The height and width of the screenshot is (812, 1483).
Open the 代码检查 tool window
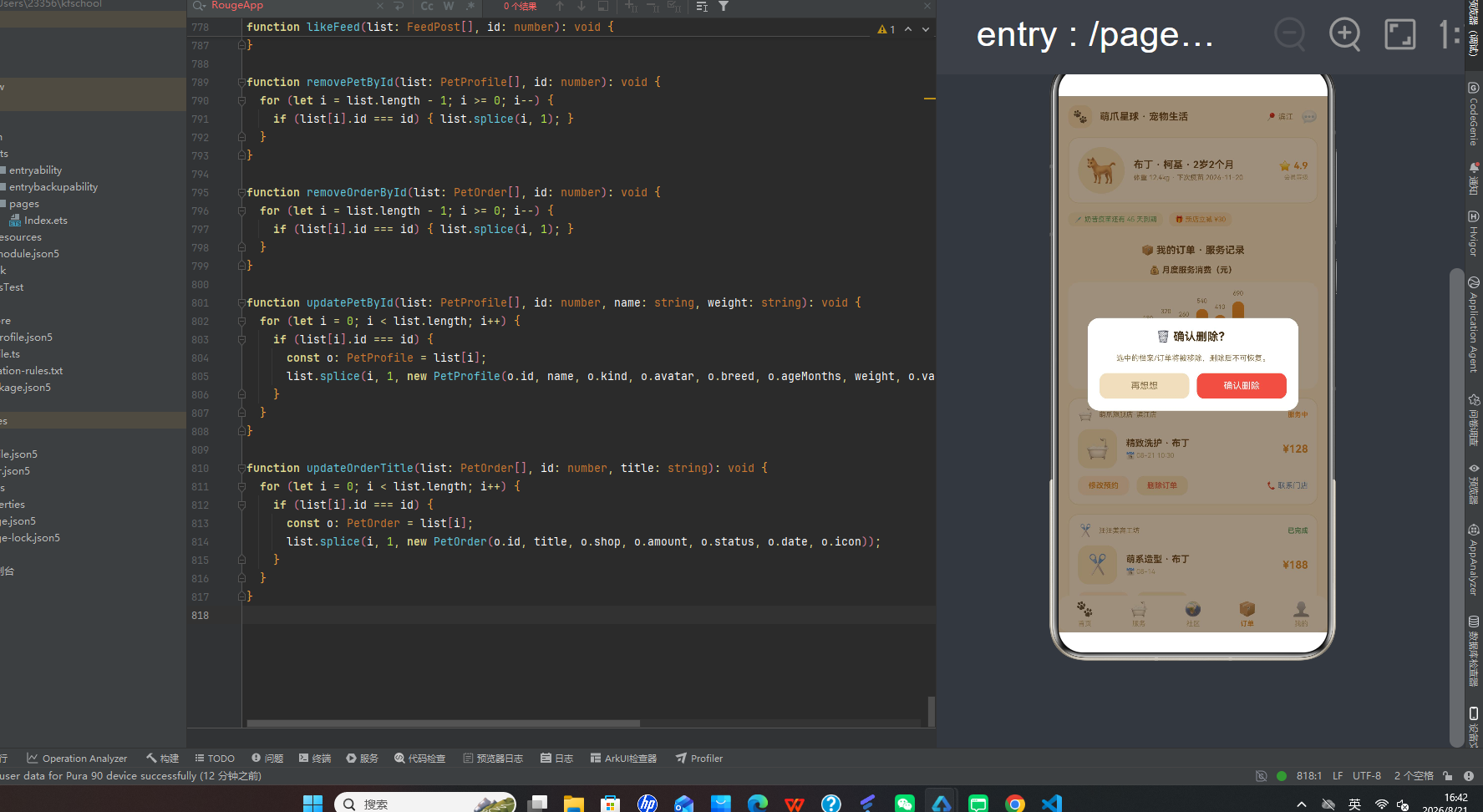tap(419, 759)
